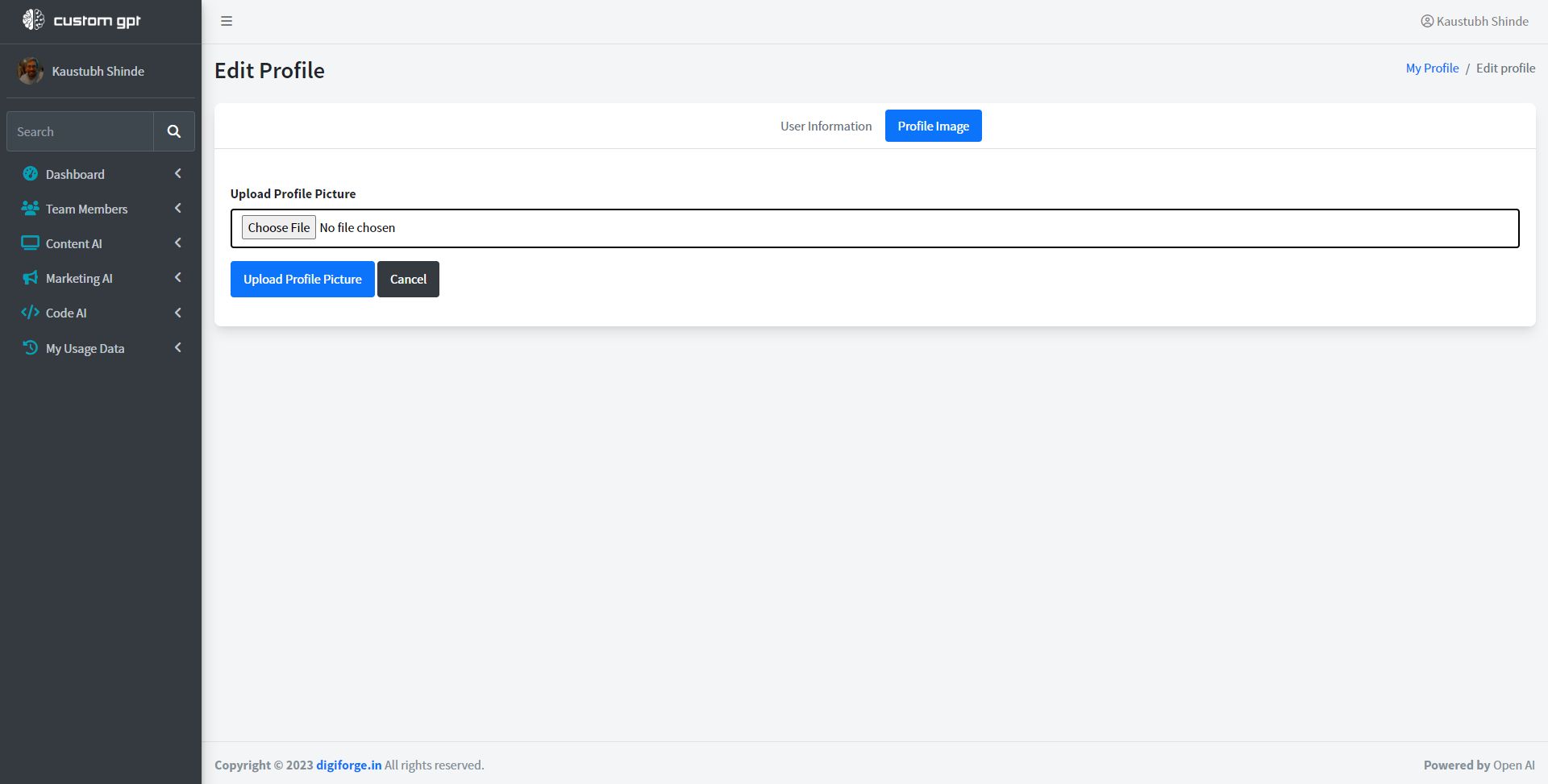Click the Marketing AI megaphone icon
This screenshot has height=784, width=1548.
tap(30, 277)
